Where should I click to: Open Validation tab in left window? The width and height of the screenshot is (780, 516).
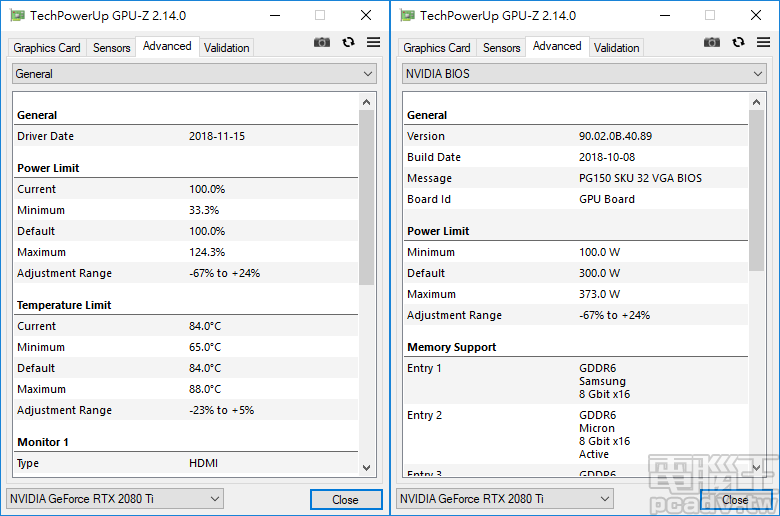(227, 48)
